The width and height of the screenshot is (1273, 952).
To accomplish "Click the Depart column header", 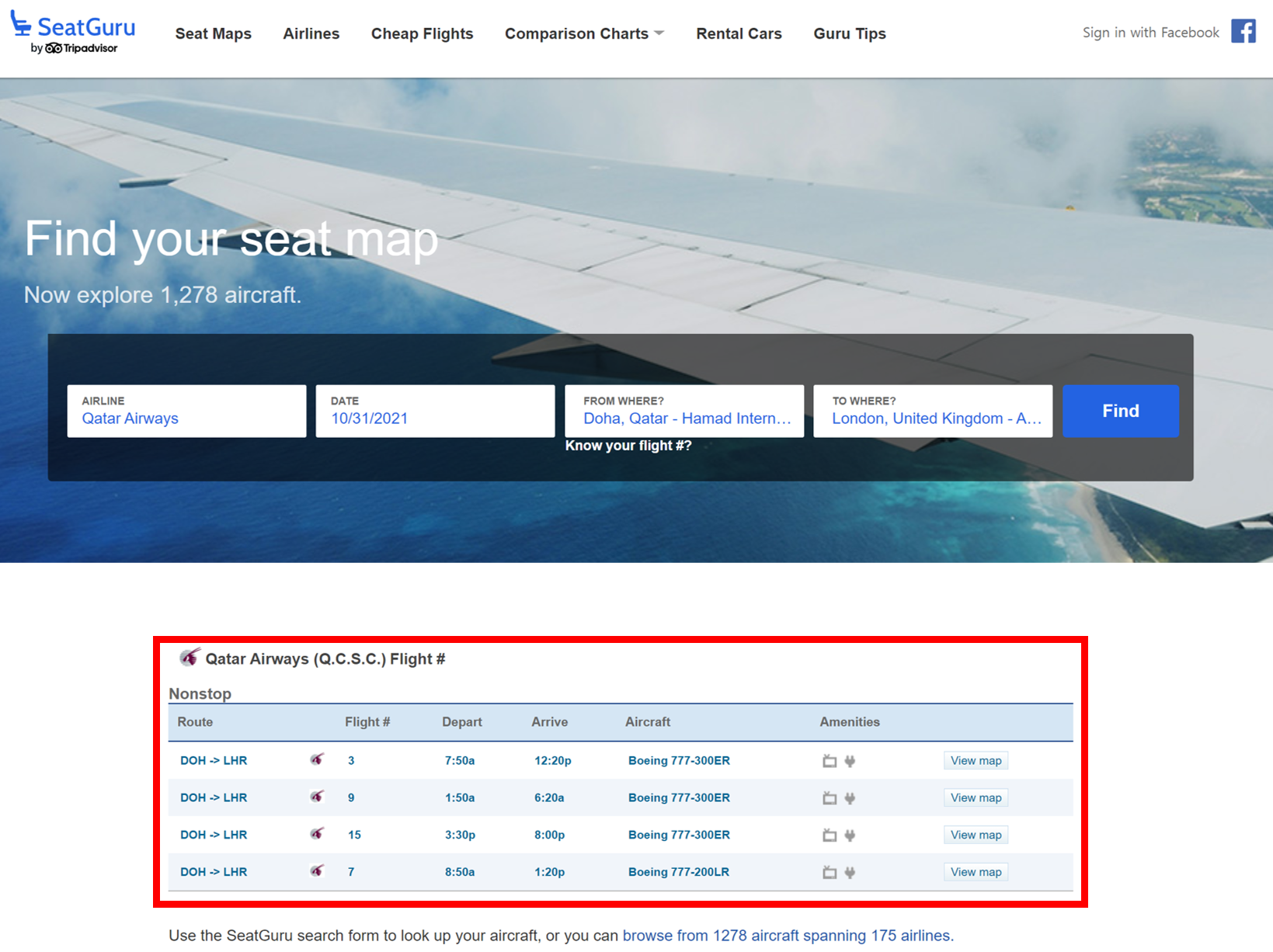I will coord(462,721).
